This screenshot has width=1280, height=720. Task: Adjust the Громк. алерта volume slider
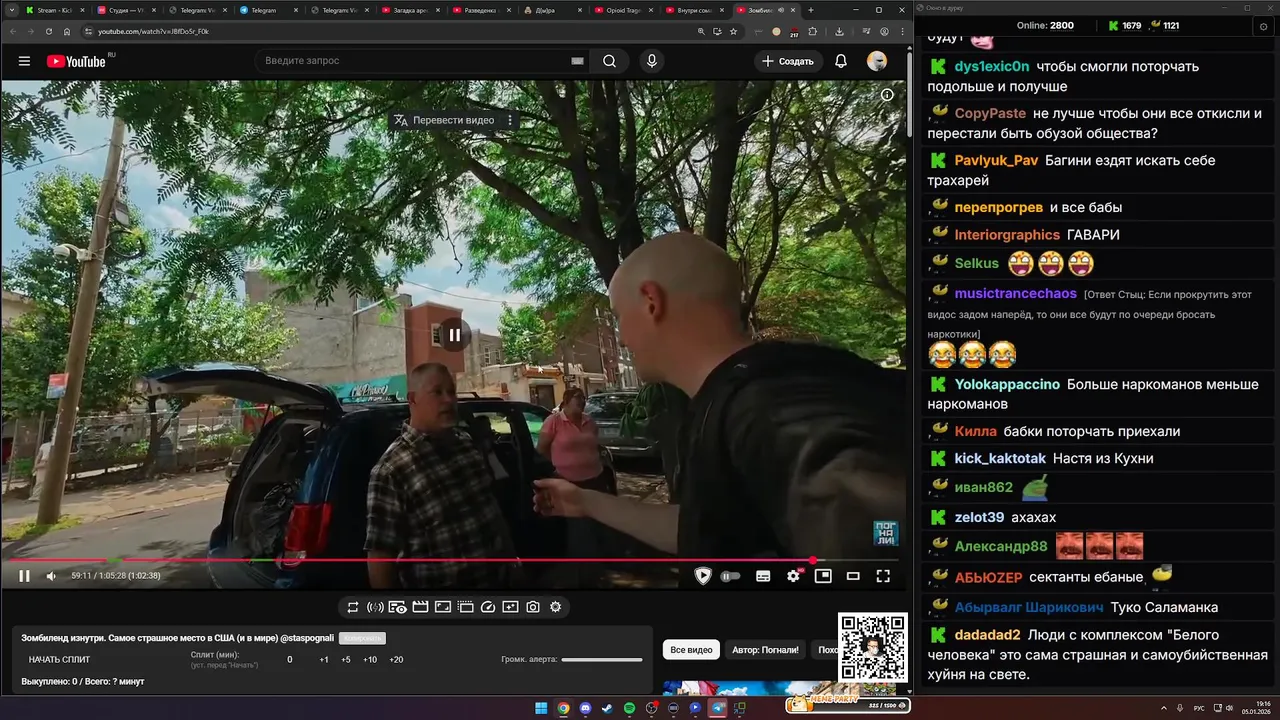click(x=602, y=660)
